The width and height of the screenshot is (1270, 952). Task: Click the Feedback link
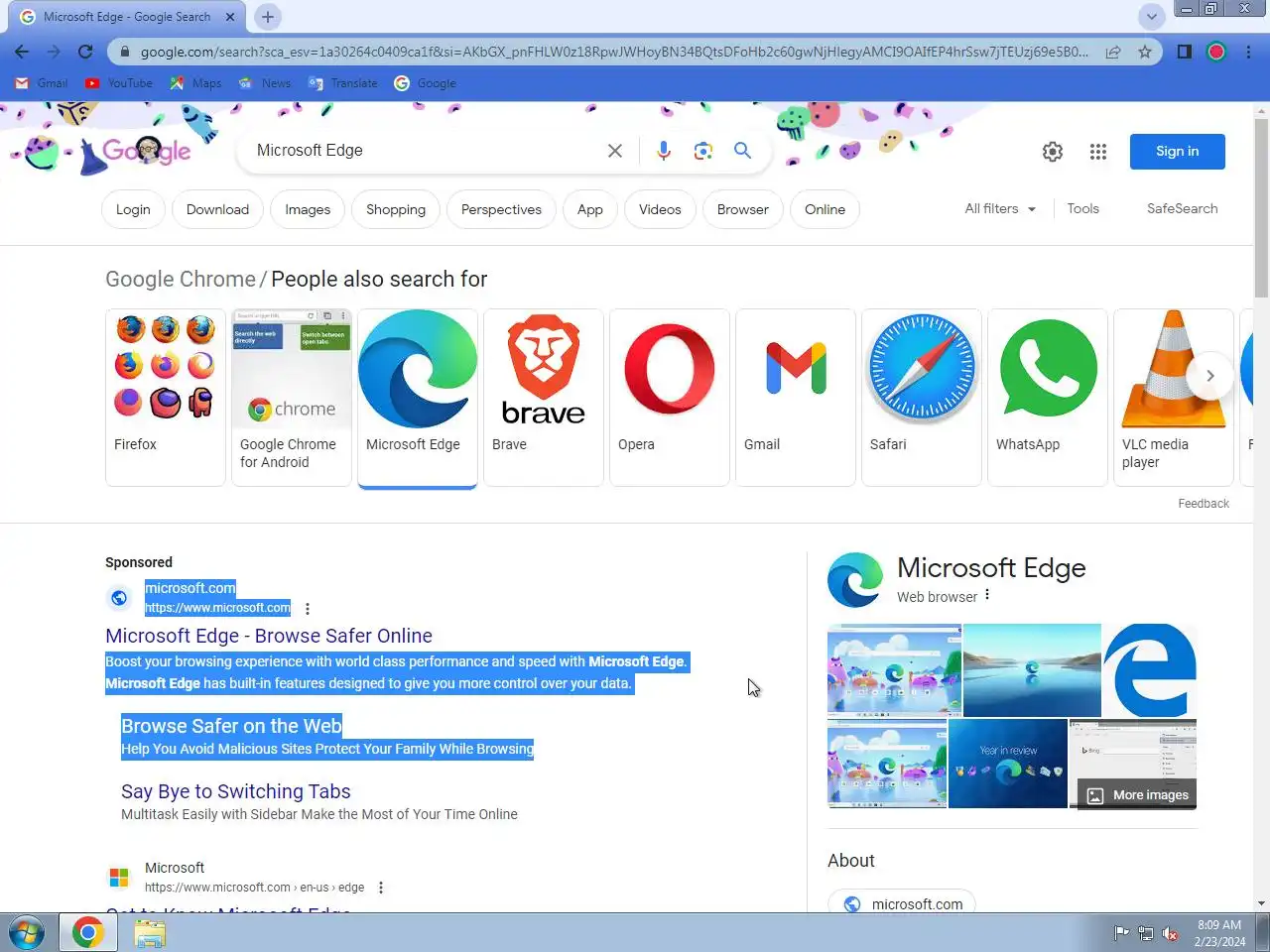(1204, 504)
